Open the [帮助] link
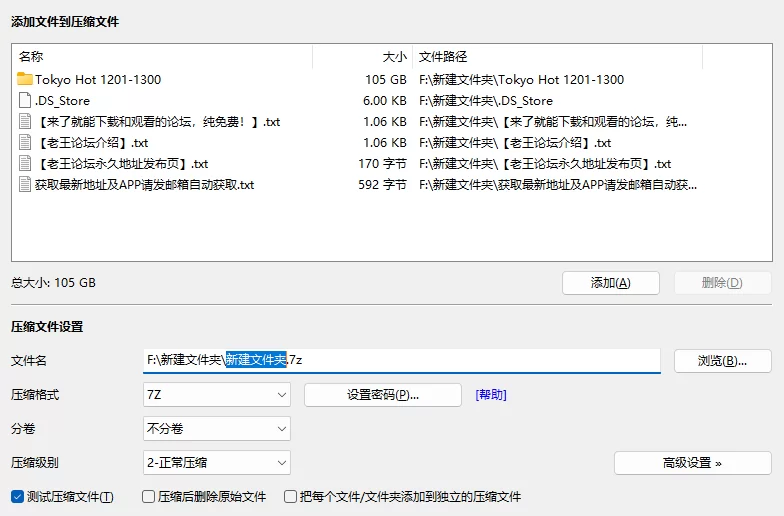The width and height of the screenshot is (784, 516). pyautogui.click(x=491, y=395)
